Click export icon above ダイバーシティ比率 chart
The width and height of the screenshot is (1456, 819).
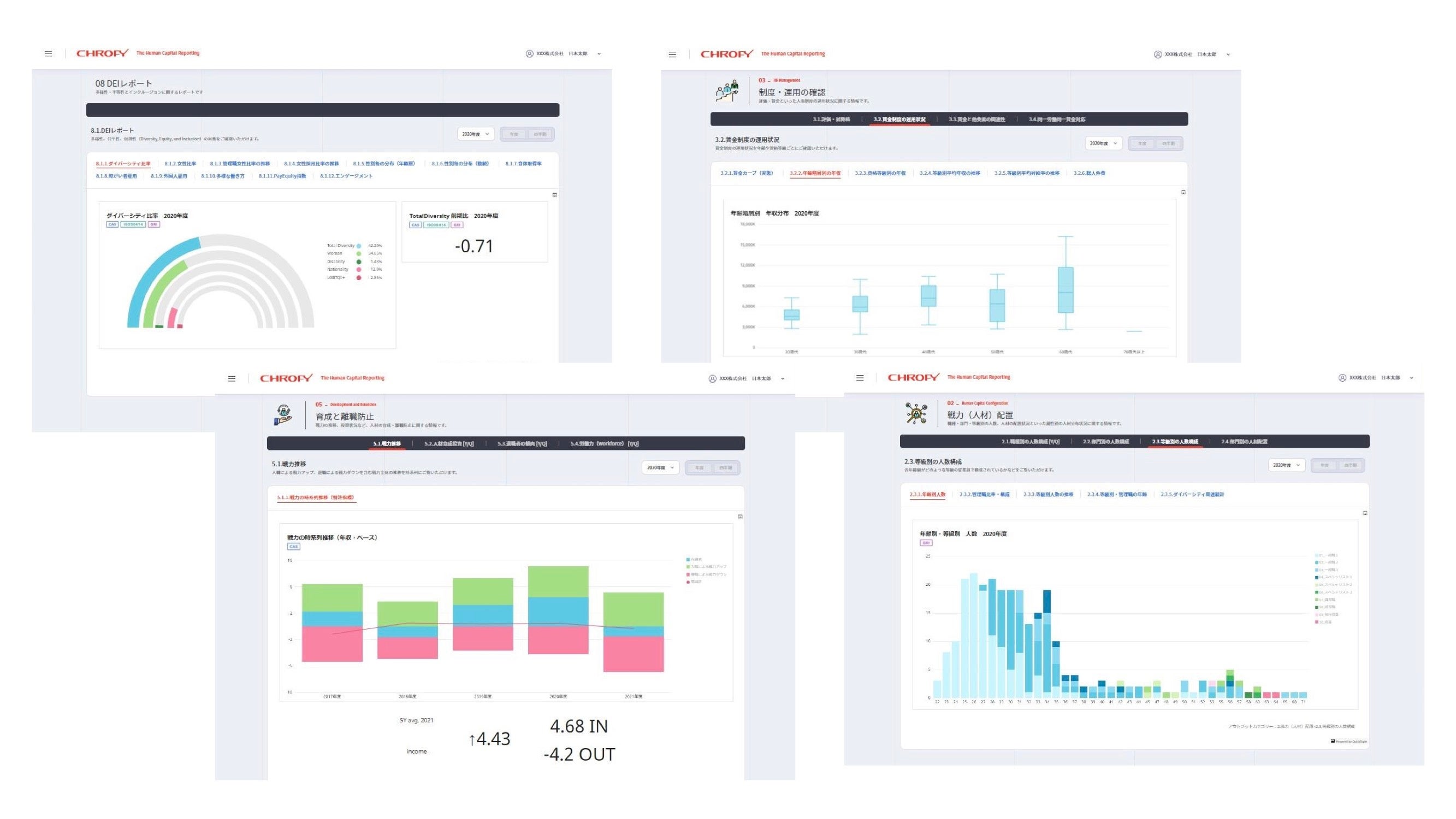click(554, 195)
